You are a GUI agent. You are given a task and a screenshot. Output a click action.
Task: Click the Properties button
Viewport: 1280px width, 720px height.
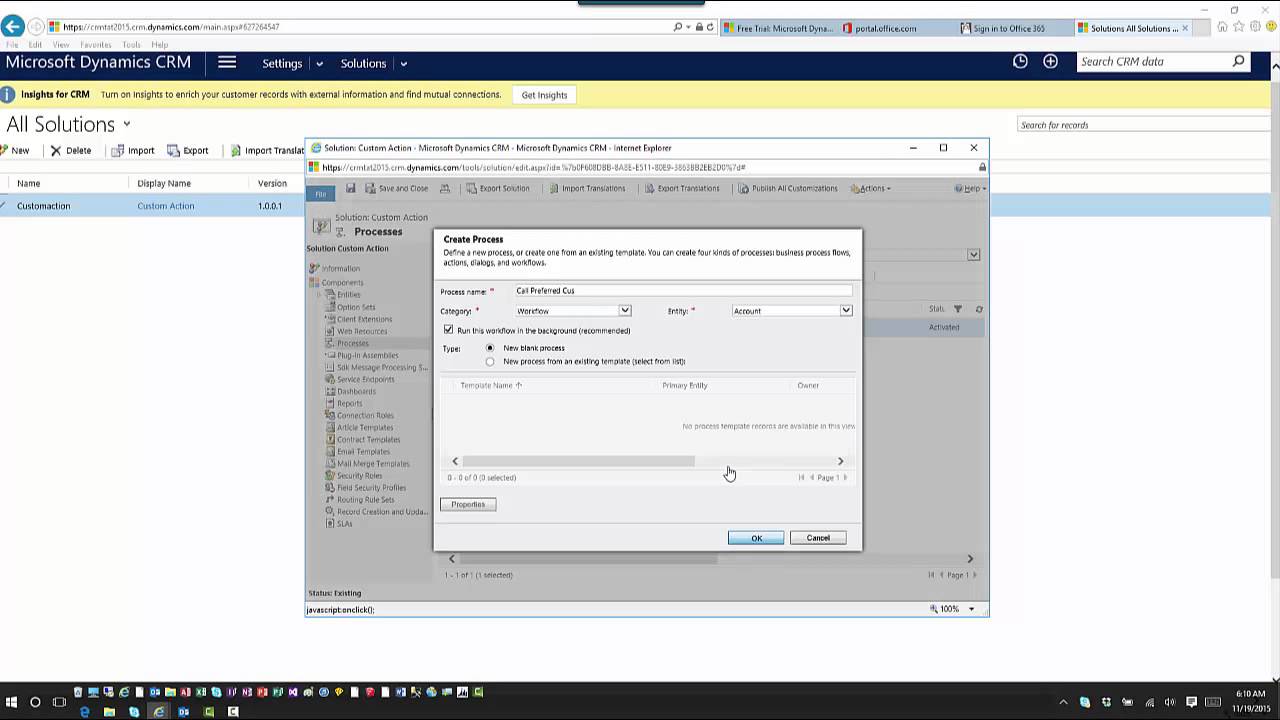468,504
